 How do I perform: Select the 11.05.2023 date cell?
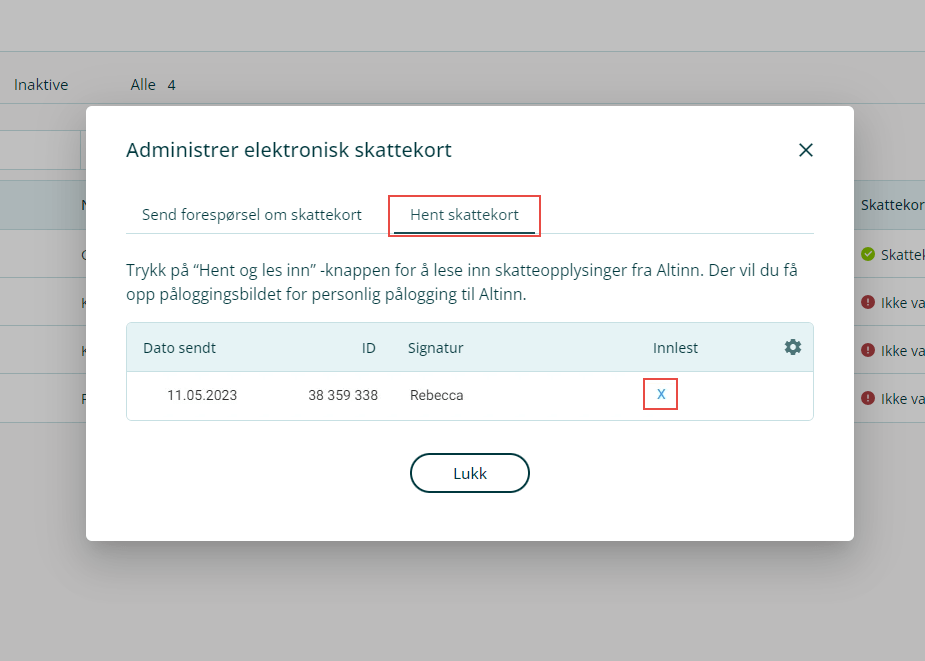(202, 395)
